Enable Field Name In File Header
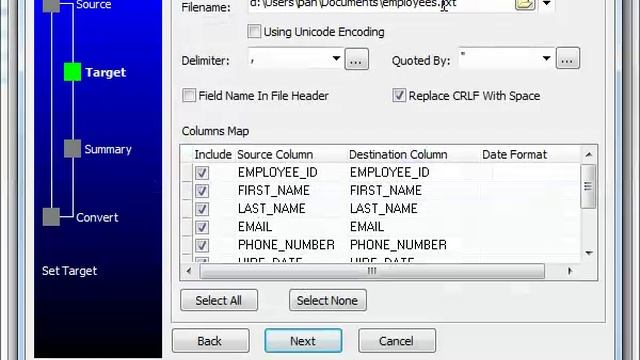This screenshot has width=640, height=360. [x=189, y=96]
